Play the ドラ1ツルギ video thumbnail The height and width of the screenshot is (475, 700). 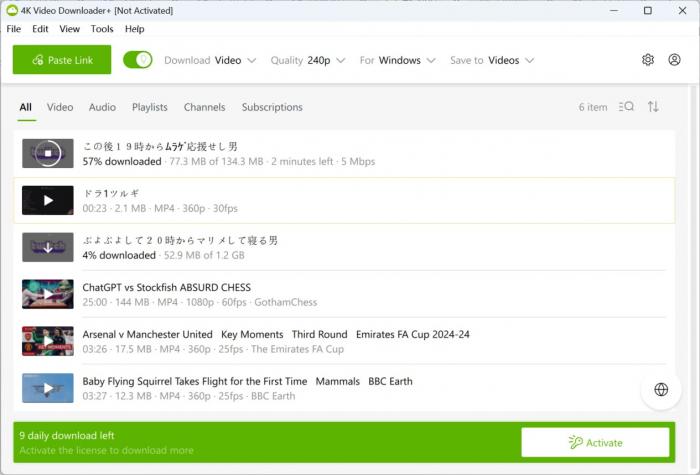[48, 200]
